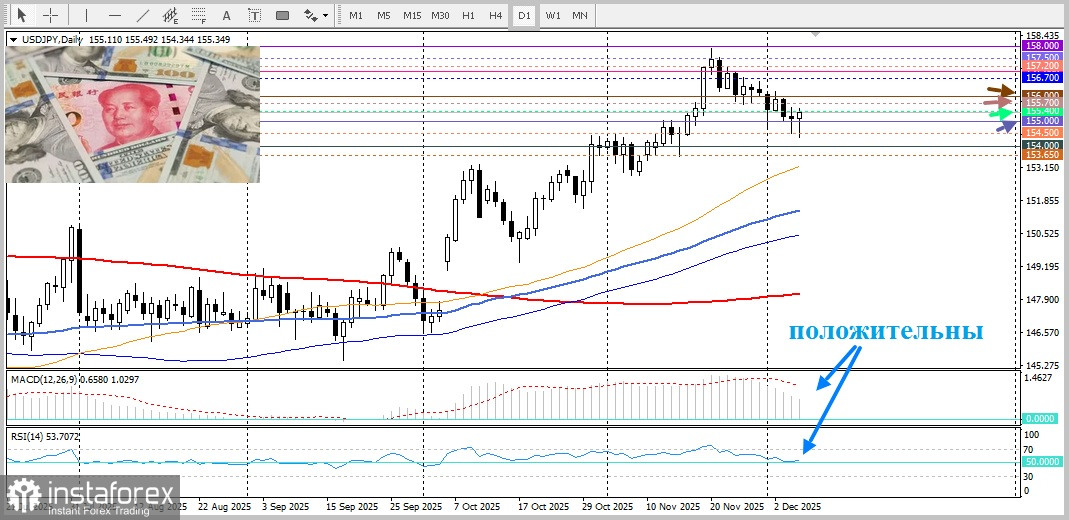Select the Trendline drawing tool
Screen dimensions: 1069x520
pos(142,15)
